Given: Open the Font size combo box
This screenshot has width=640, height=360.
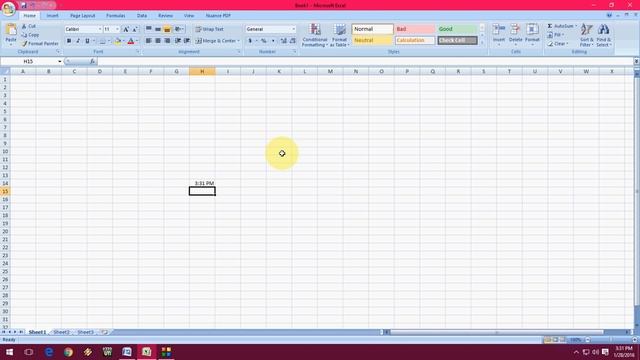Looking at the screenshot, I should 111,29.
